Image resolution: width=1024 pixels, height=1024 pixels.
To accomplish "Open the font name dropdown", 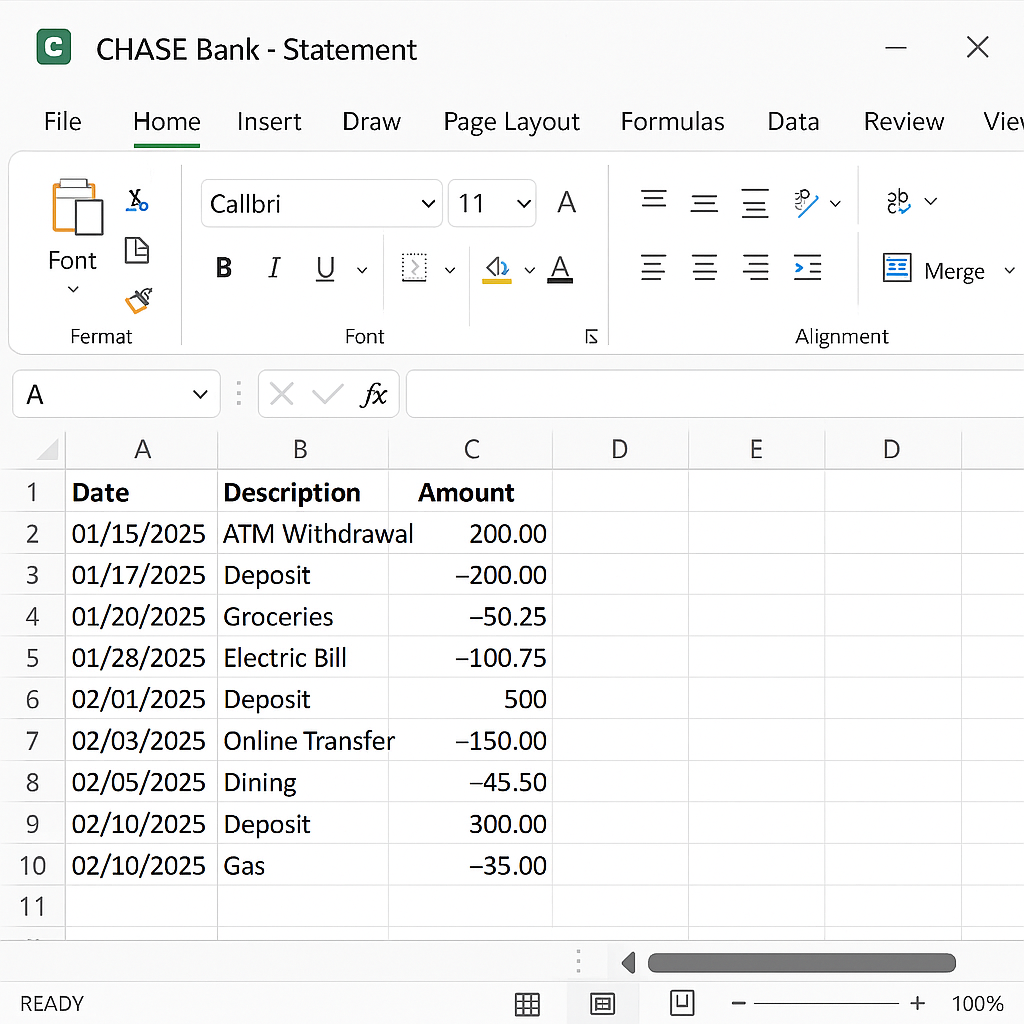I will click(428, 204).
